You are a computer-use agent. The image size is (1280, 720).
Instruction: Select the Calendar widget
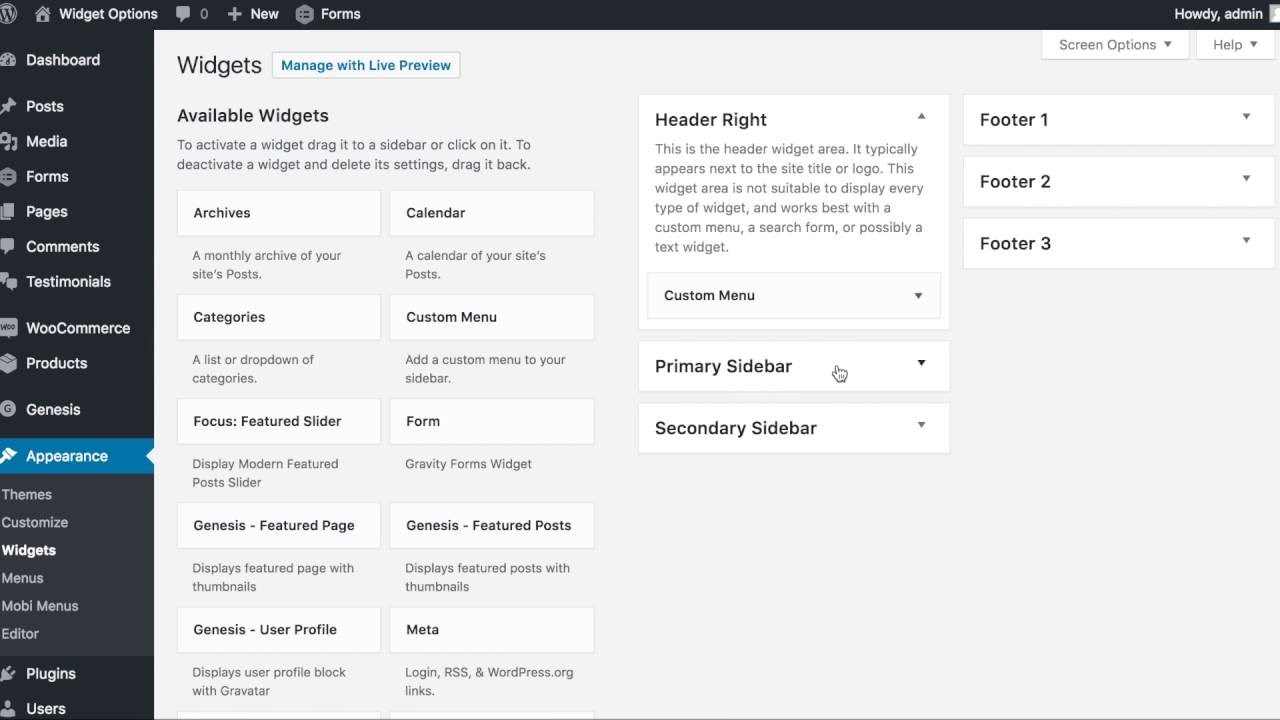[x=492, y=213]
